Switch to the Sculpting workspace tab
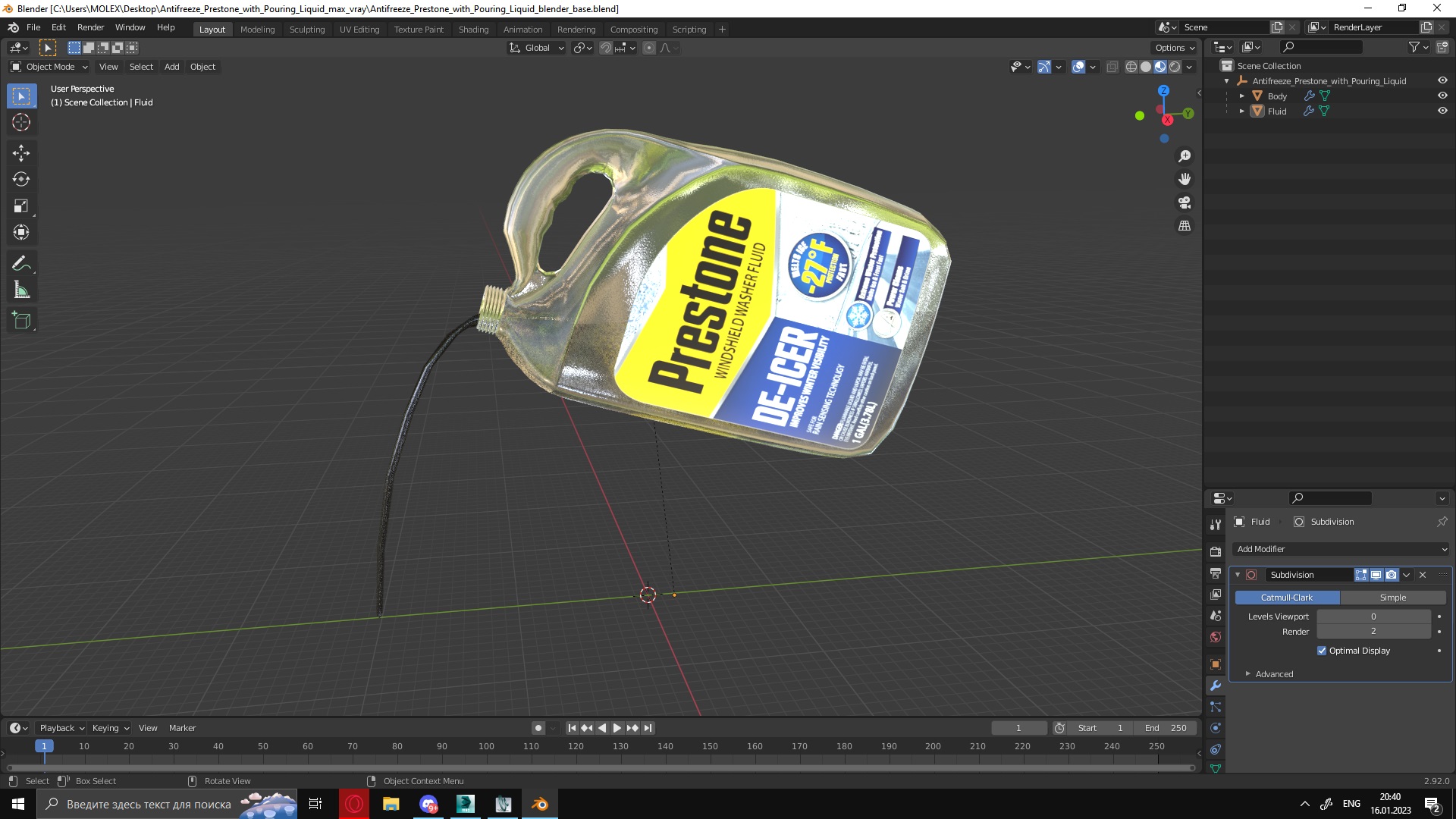This screenshot has height=819, width=1456. (x=307, y=30)
